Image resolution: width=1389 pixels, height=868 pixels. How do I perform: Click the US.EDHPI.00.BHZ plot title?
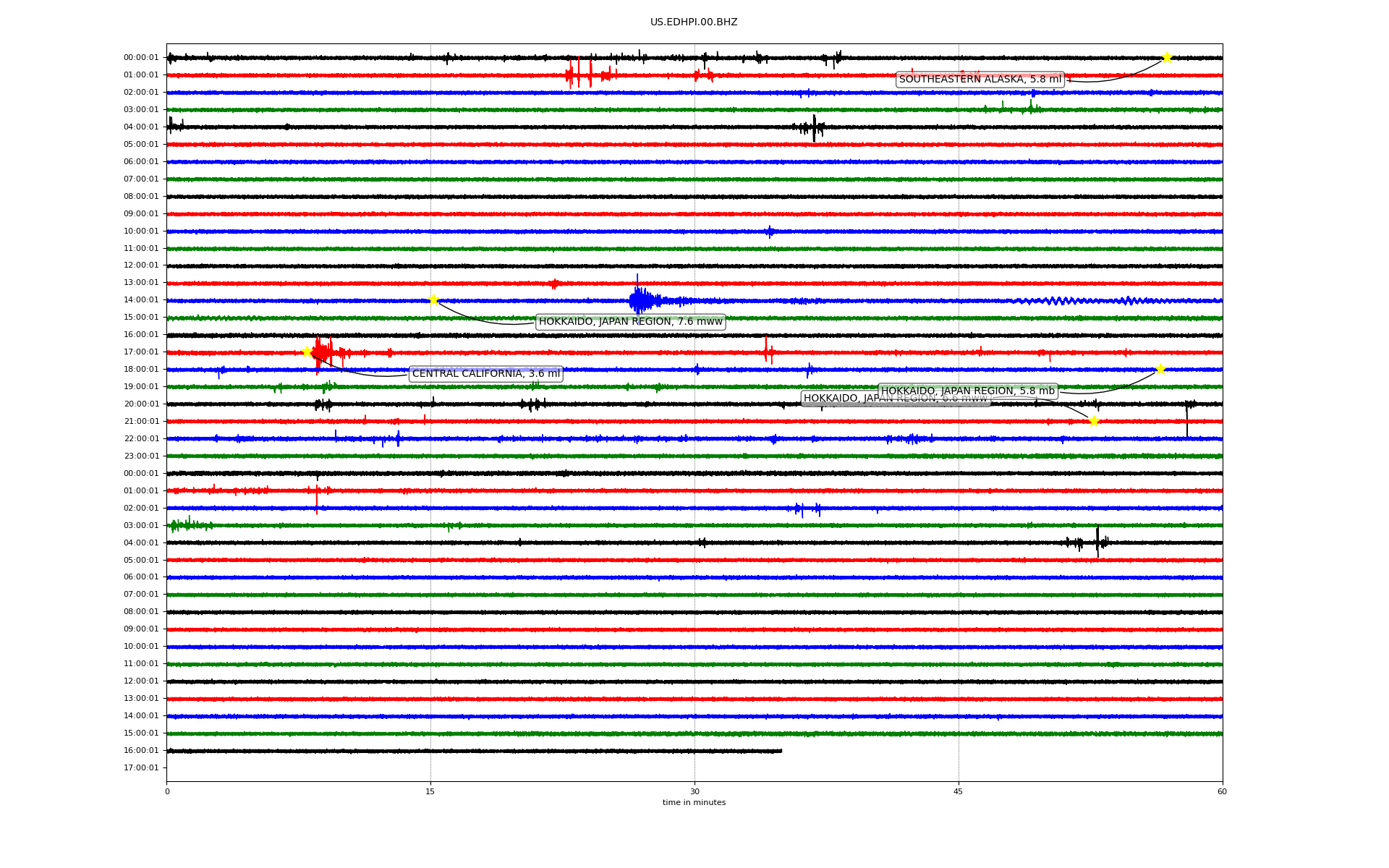(693, 22)
